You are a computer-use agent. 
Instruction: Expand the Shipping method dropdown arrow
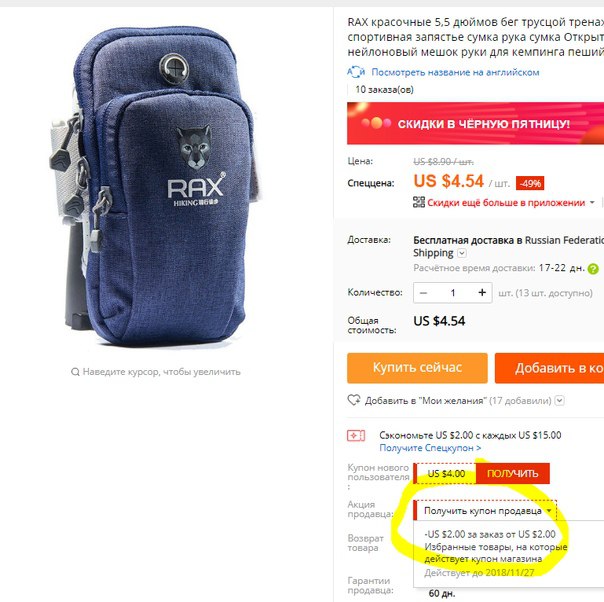click(x=462, y=253)
